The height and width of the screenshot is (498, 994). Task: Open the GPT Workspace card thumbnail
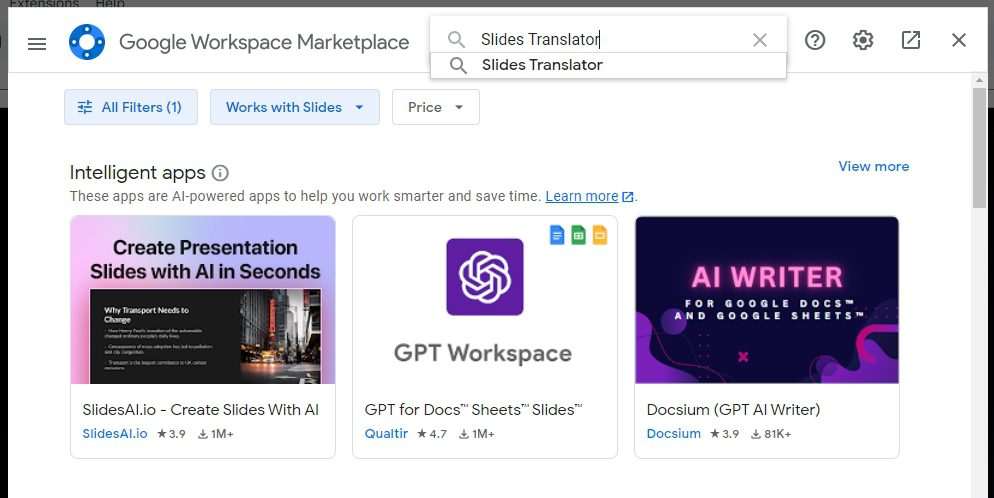click(x=484, y=300)
